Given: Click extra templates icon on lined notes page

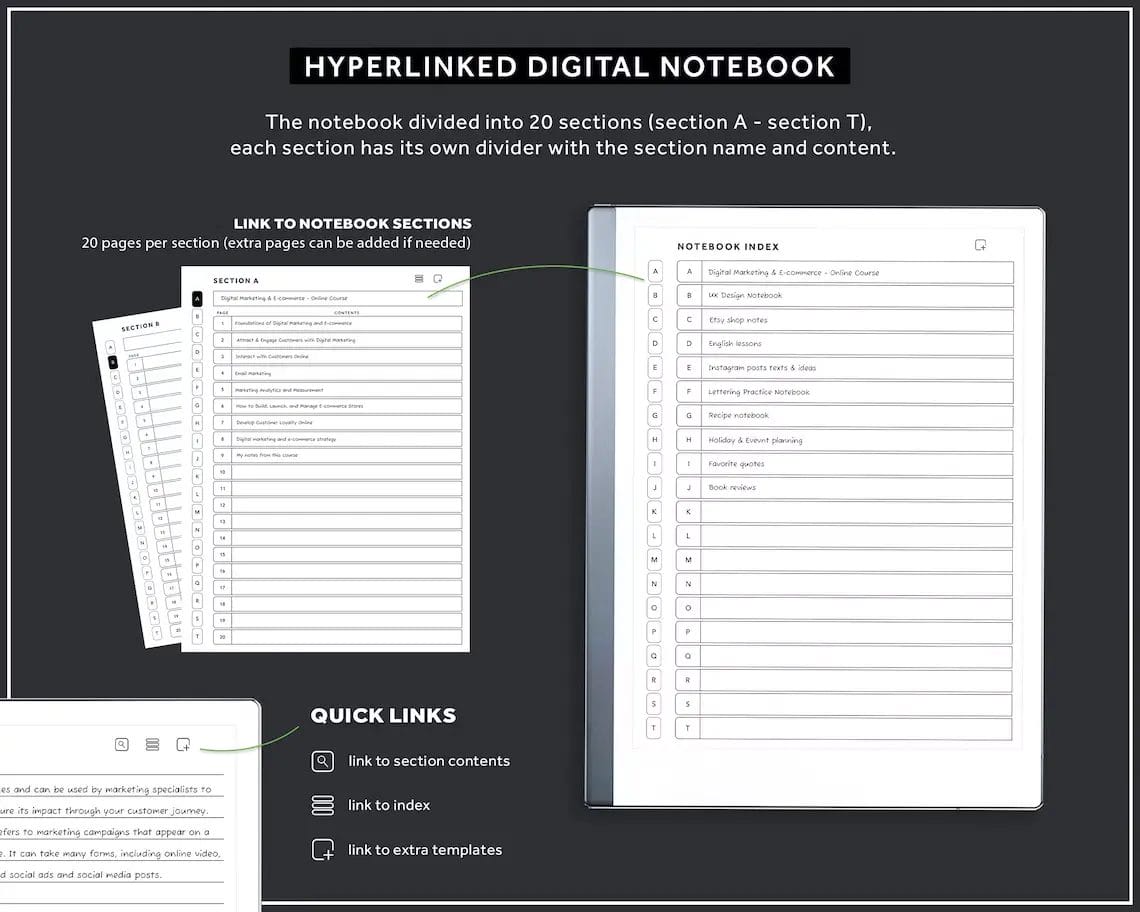Looking at the screenshot, I should [183, 744].
